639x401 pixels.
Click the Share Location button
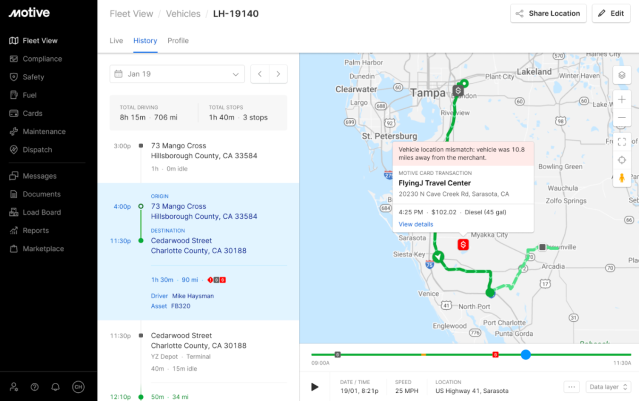[548, 13]
